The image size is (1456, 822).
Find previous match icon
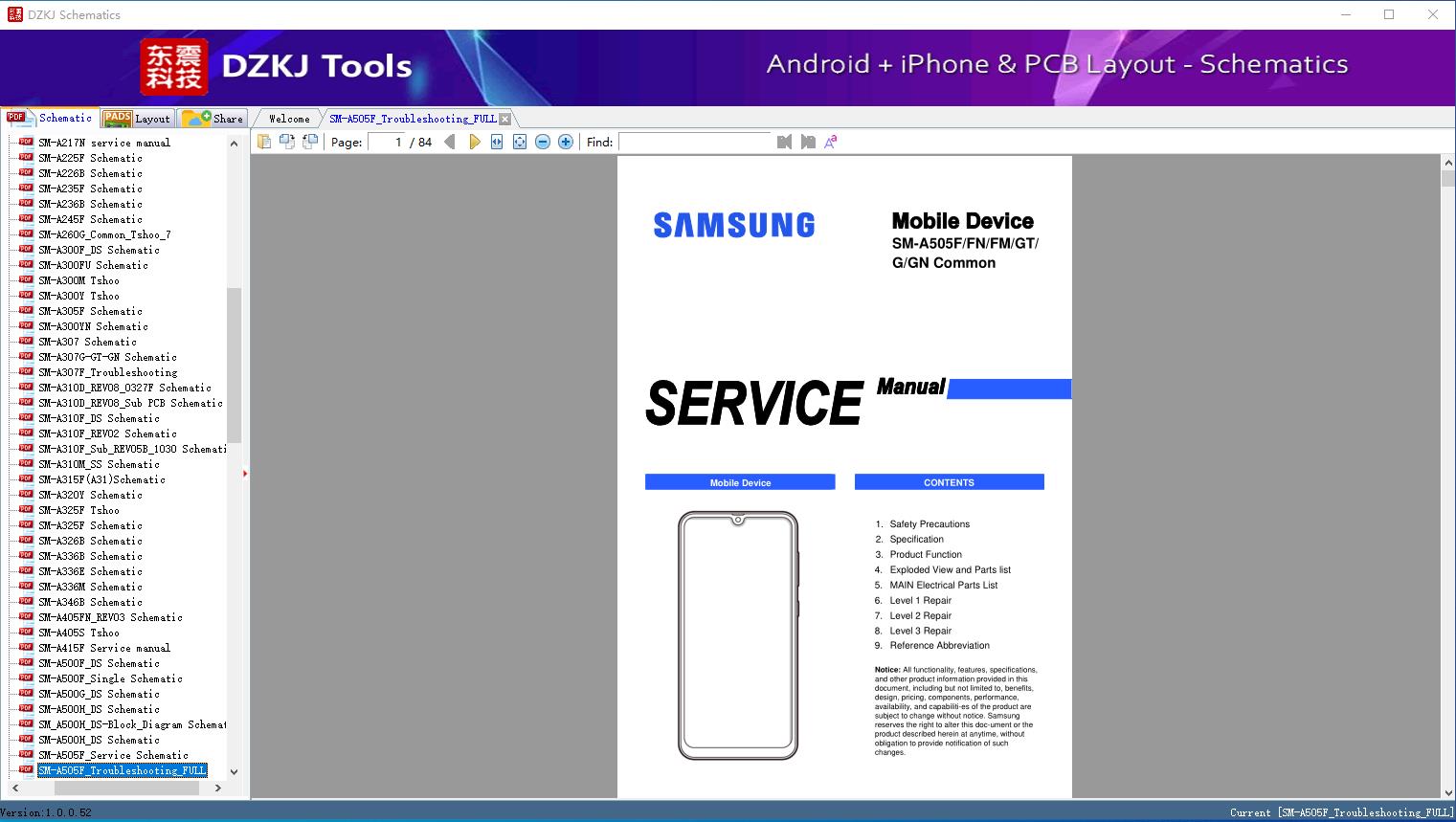point(785,142)
